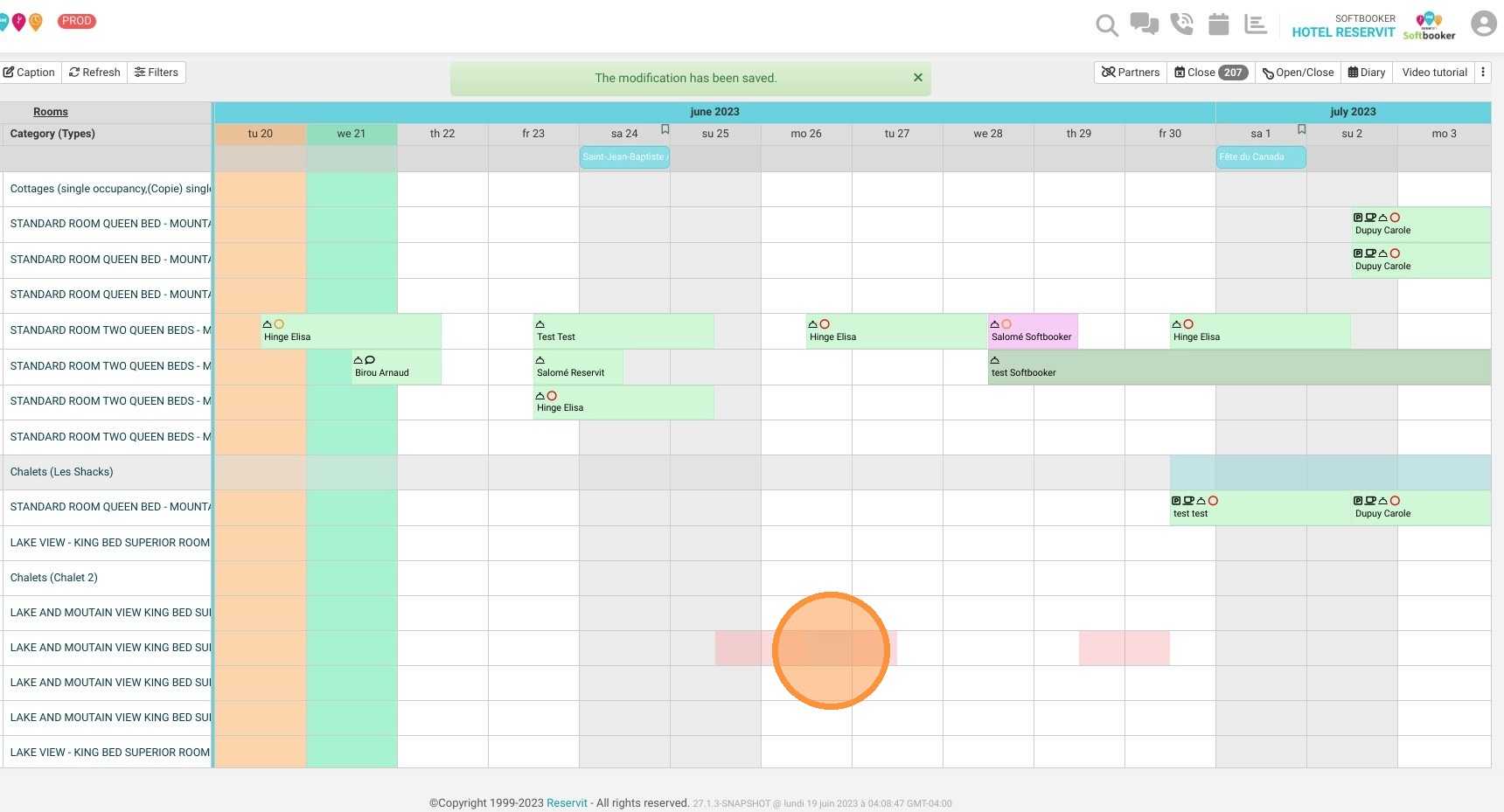Open the reports chart icon
The height and width of the screenshot is (812, 1504).
(1256, 24)
